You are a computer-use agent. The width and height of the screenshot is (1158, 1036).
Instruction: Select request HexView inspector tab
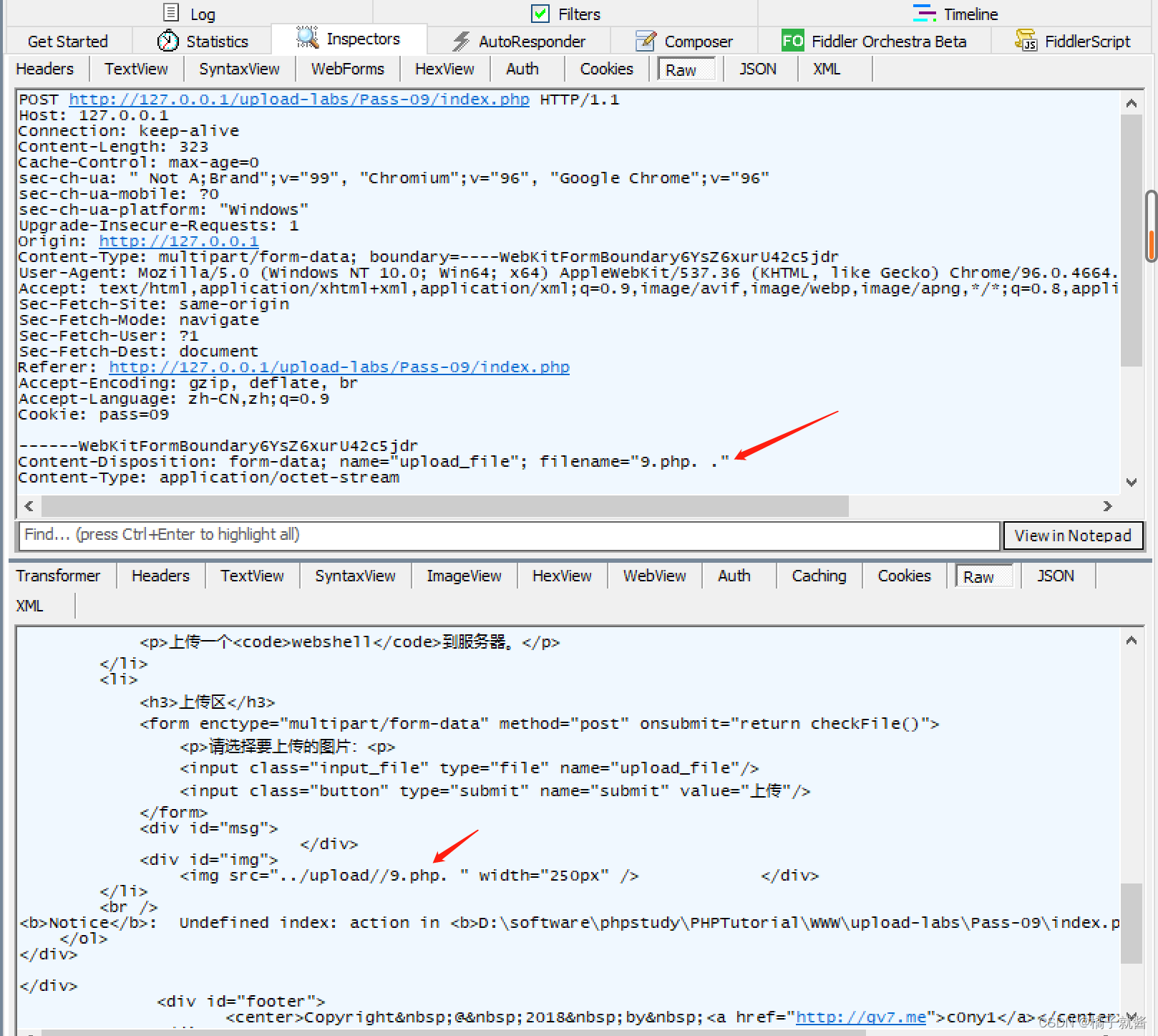(444, 69)
